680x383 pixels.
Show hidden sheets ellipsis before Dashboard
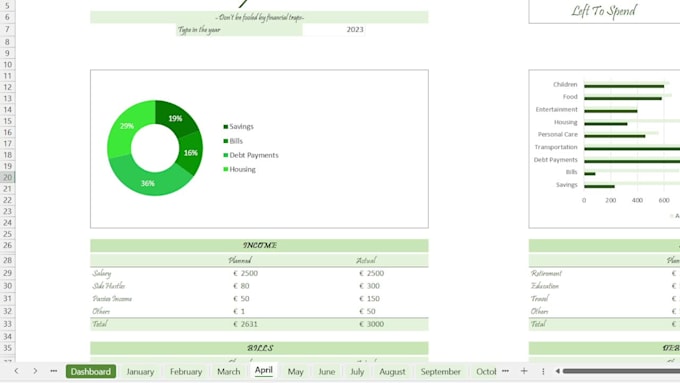tap(54, 371)
